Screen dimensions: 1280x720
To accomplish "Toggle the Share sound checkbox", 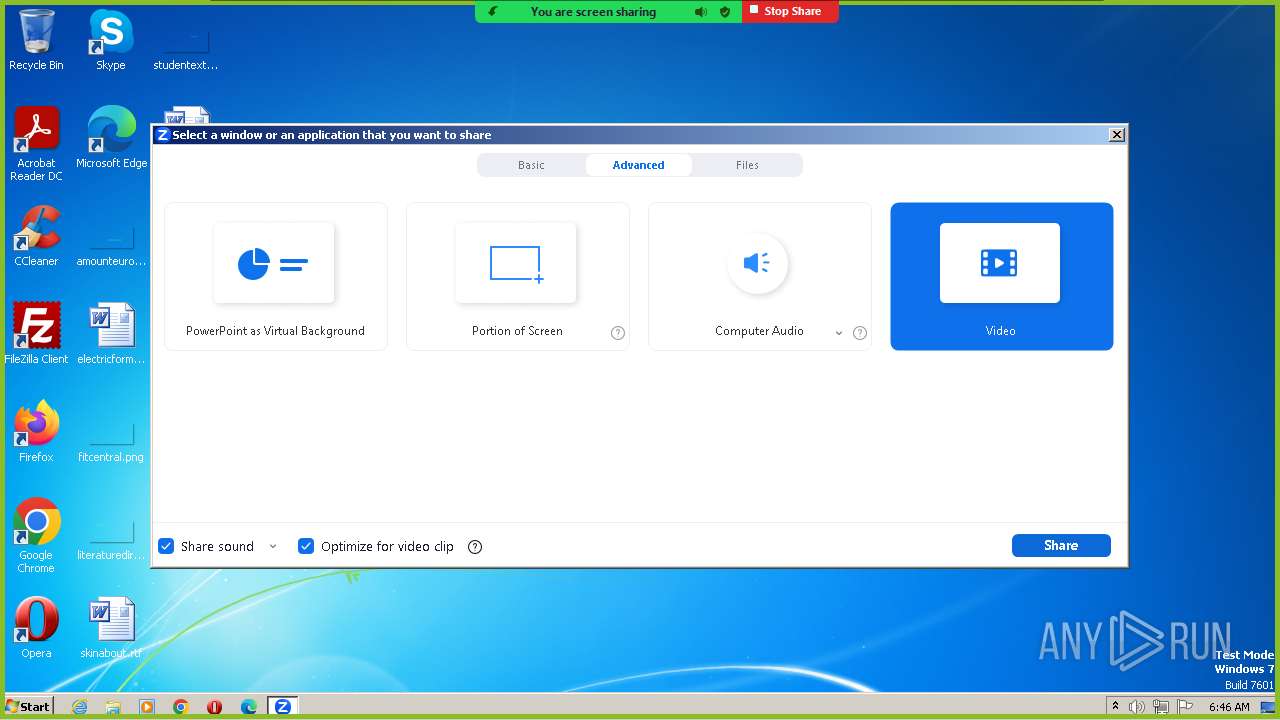I will (x=166, y=546).
